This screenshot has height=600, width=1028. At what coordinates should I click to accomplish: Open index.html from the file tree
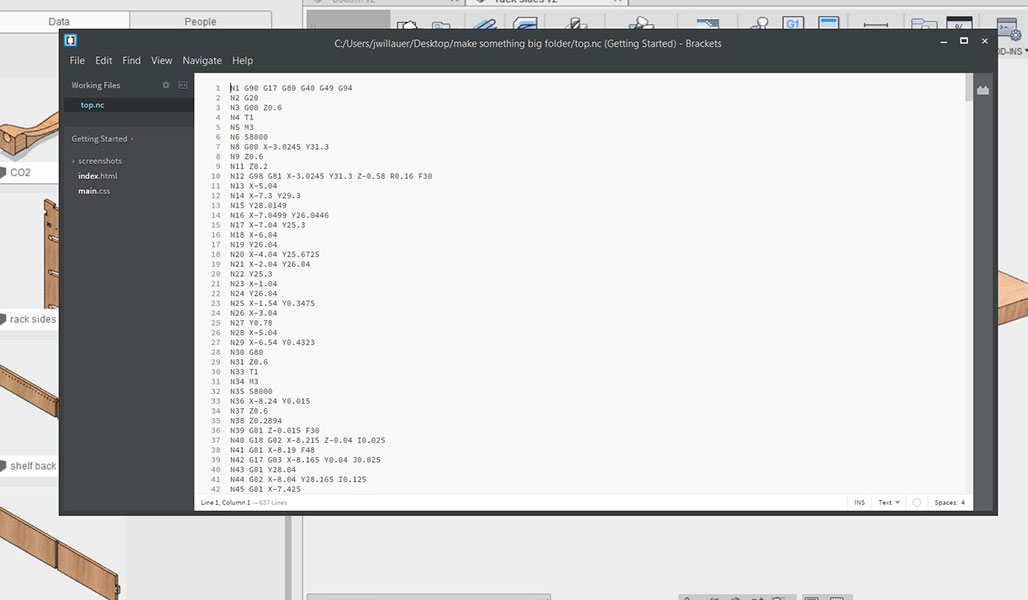(98, 176)
